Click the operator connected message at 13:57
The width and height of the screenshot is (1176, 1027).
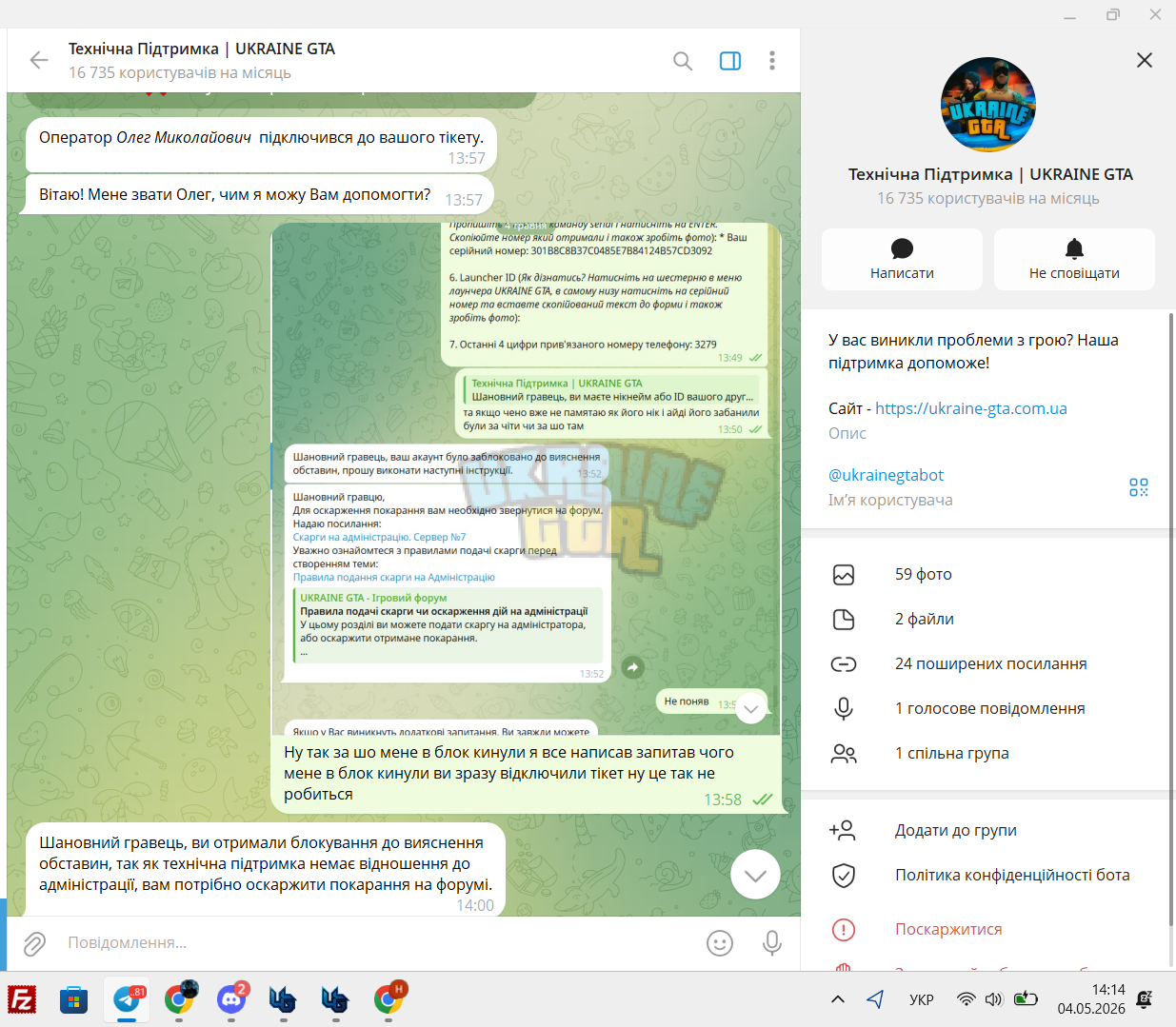point(261,144)
